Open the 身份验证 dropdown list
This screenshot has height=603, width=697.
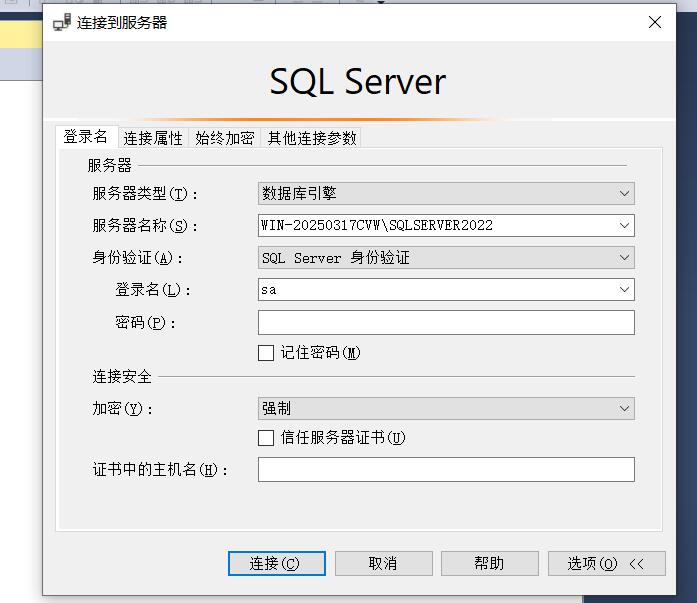[446, 258]
